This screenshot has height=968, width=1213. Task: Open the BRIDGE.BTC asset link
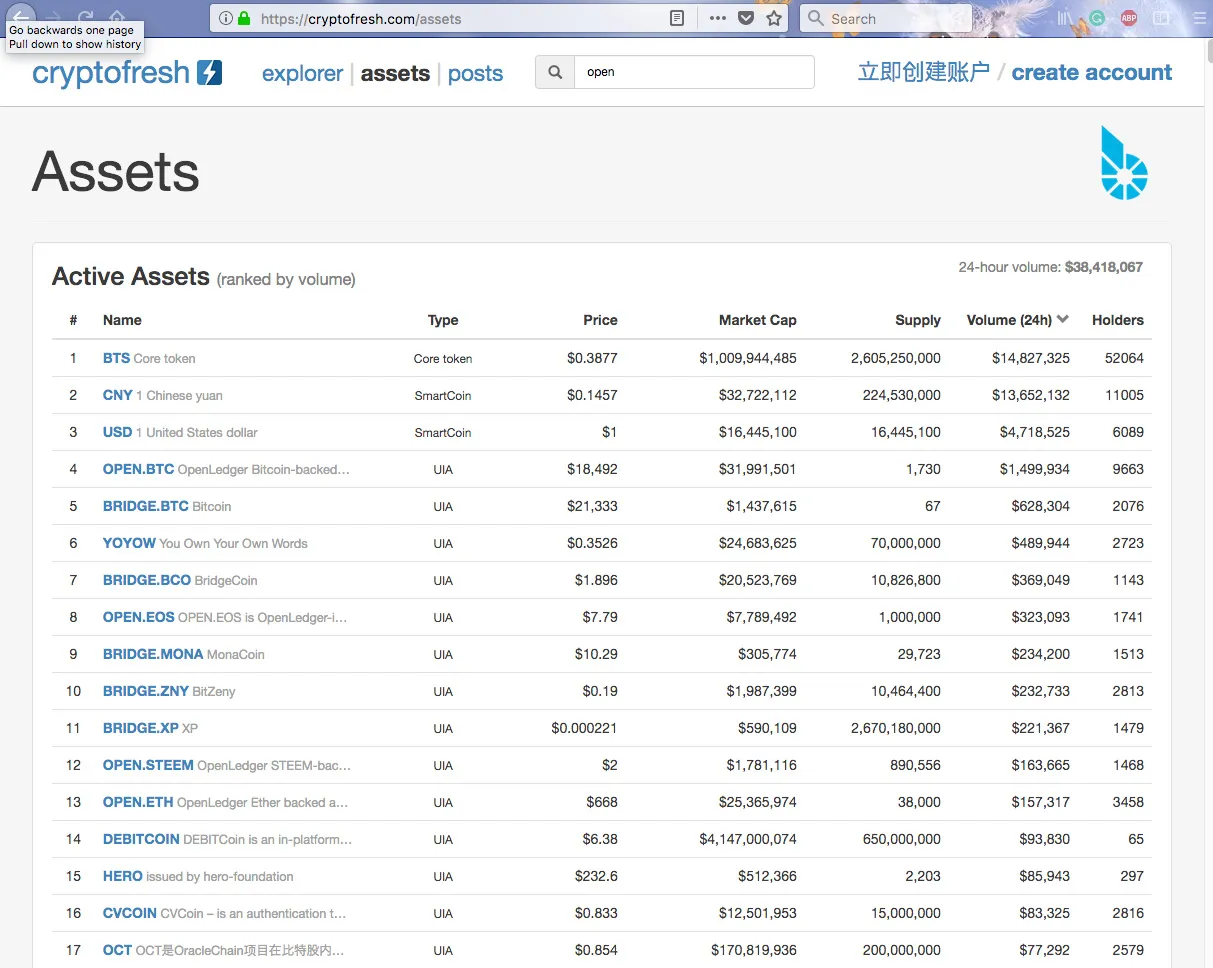[145, 506]
